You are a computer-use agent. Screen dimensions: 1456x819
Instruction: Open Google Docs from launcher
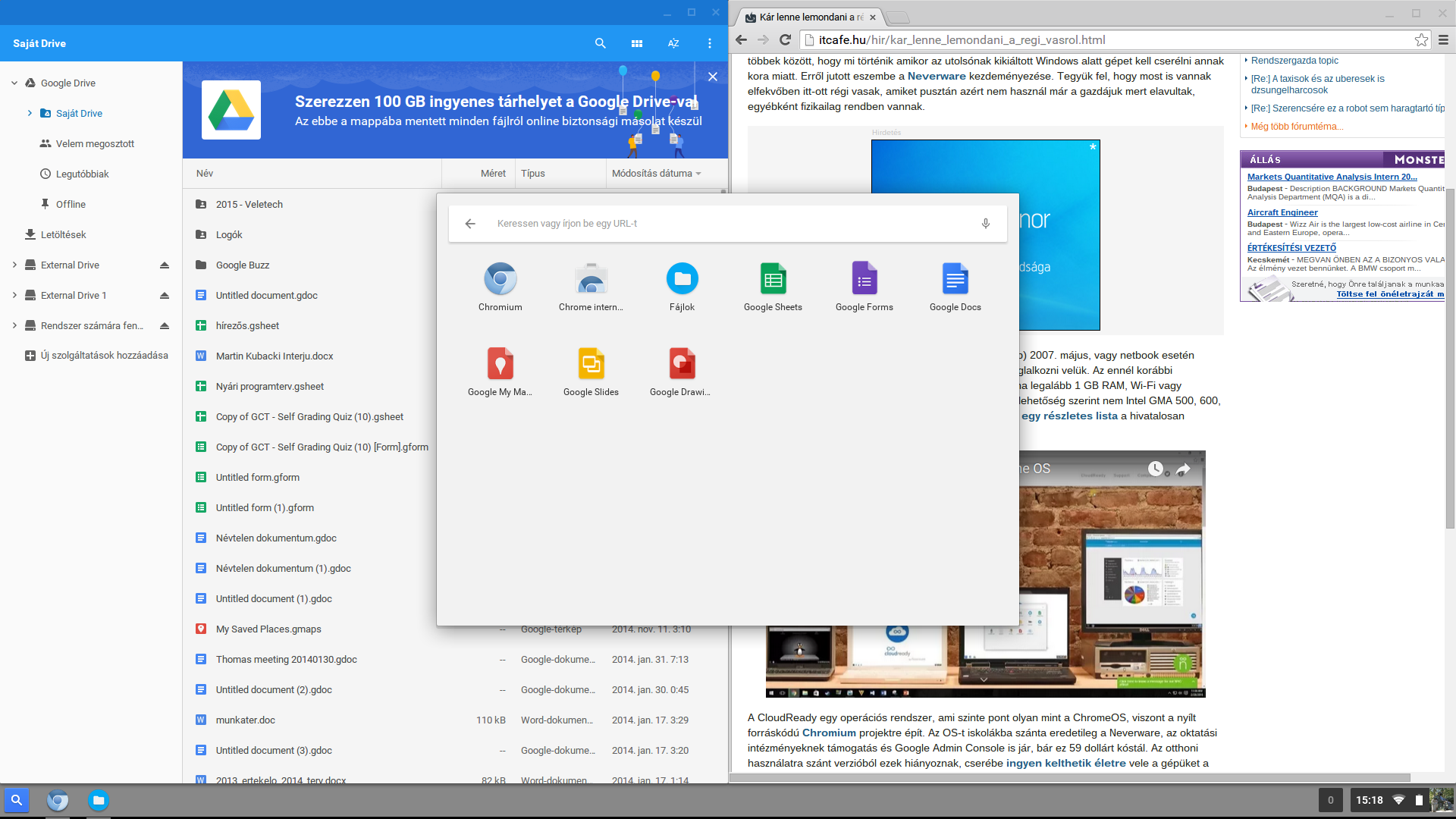955,287
